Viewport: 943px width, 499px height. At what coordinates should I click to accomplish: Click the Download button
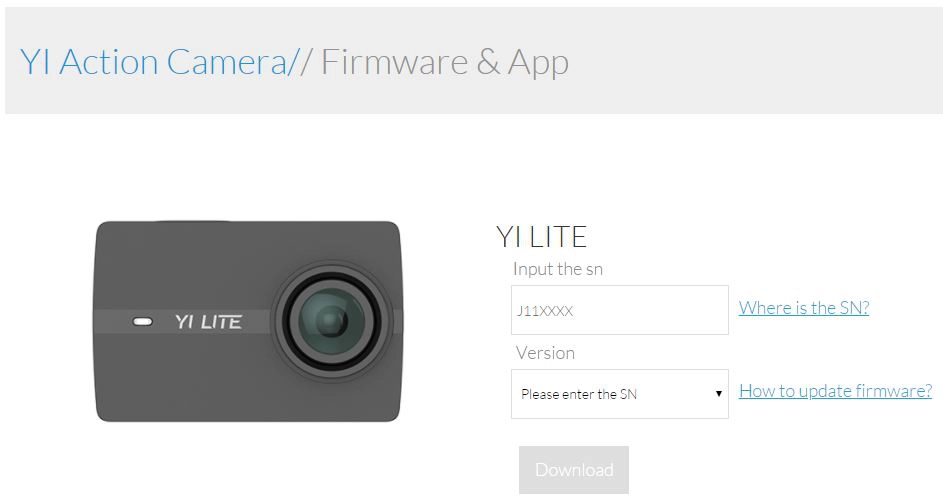coord(574,470)
